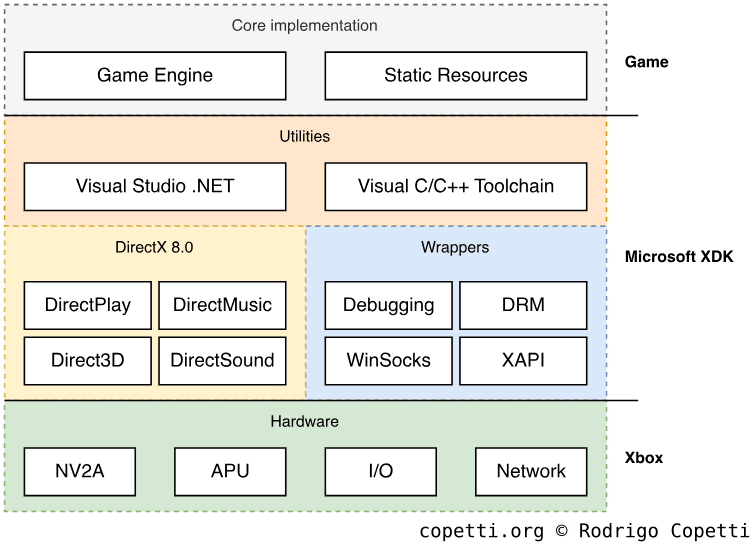The width and height of the screenshot is (754, 545).
Task: Click the NV2A hardware box
Action: (80, 471)
